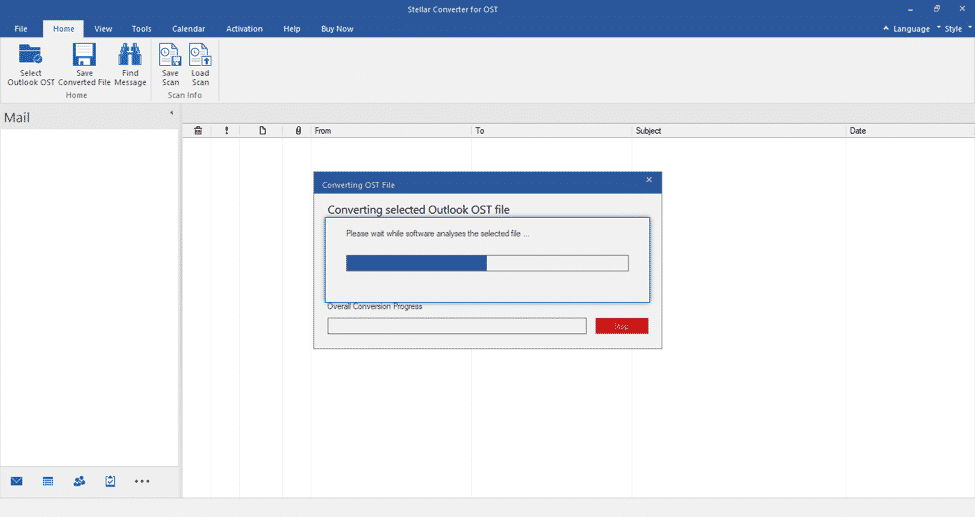Screen dimensions: 975x517
Task: Click the red Stop button
Action: point(622,326)
